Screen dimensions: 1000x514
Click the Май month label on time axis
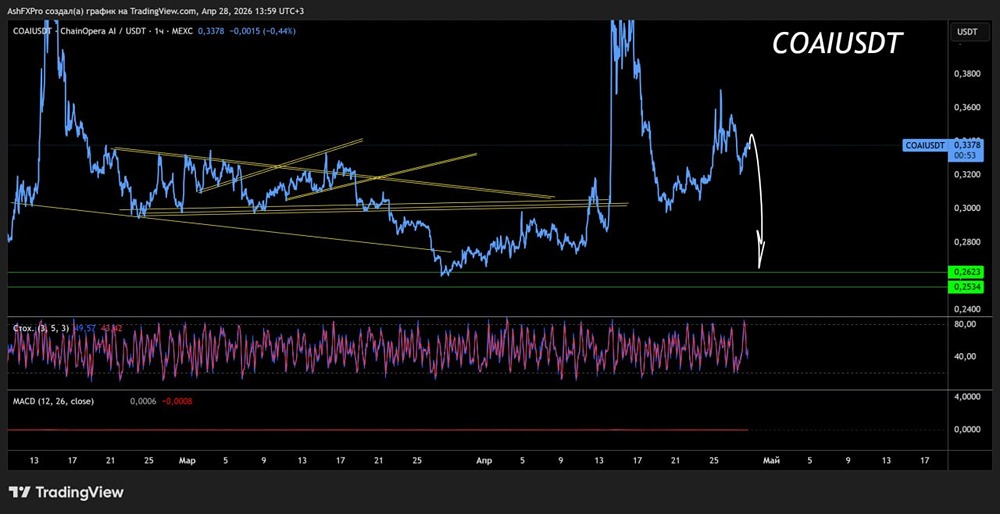pos(772,460)
